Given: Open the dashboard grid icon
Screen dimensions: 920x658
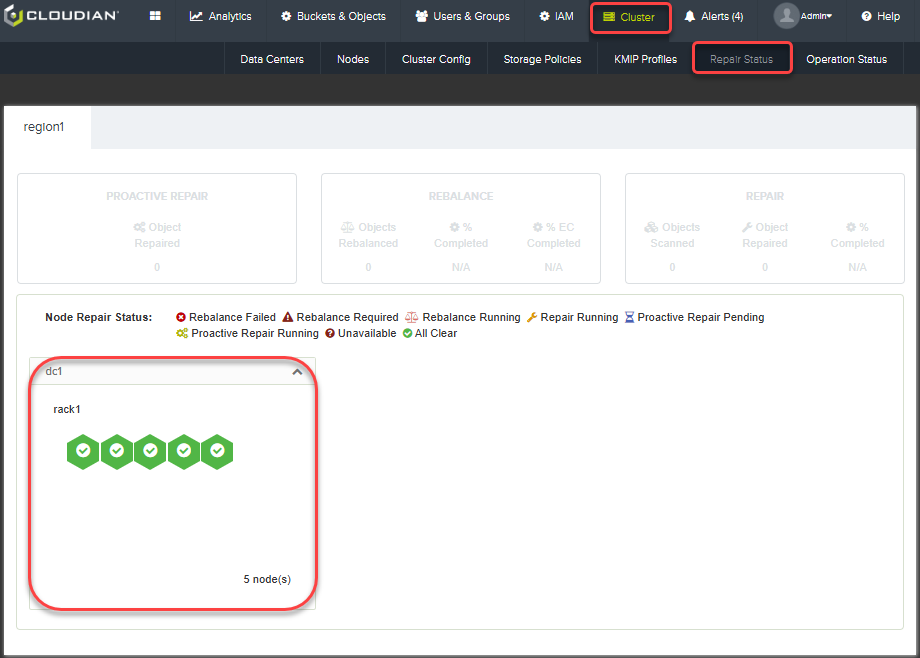Looking at the screenshot, I should [x=155, y=17].
